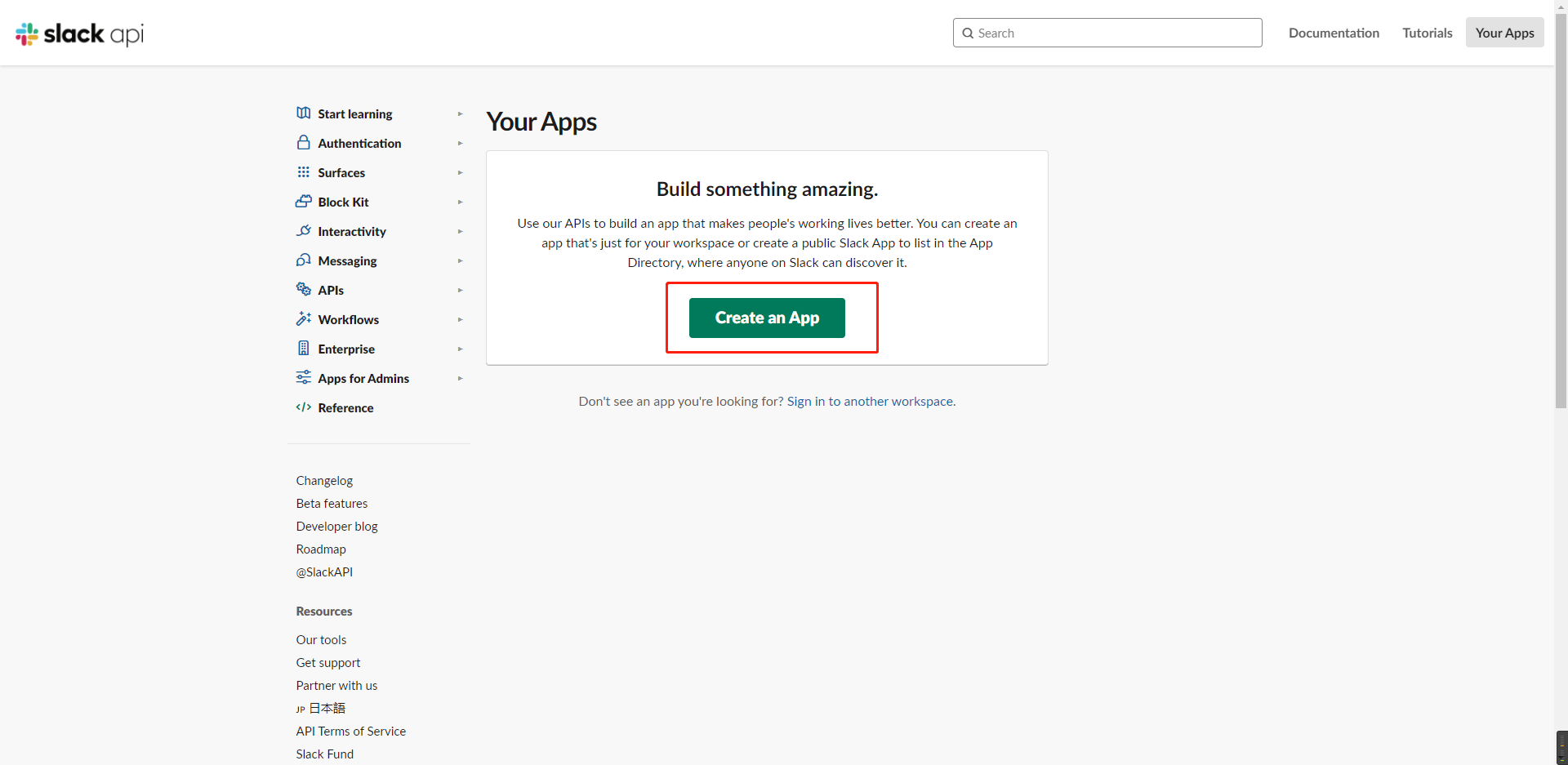Expand the APIs section arrow
1568x765 pixels.
point(461,291)
